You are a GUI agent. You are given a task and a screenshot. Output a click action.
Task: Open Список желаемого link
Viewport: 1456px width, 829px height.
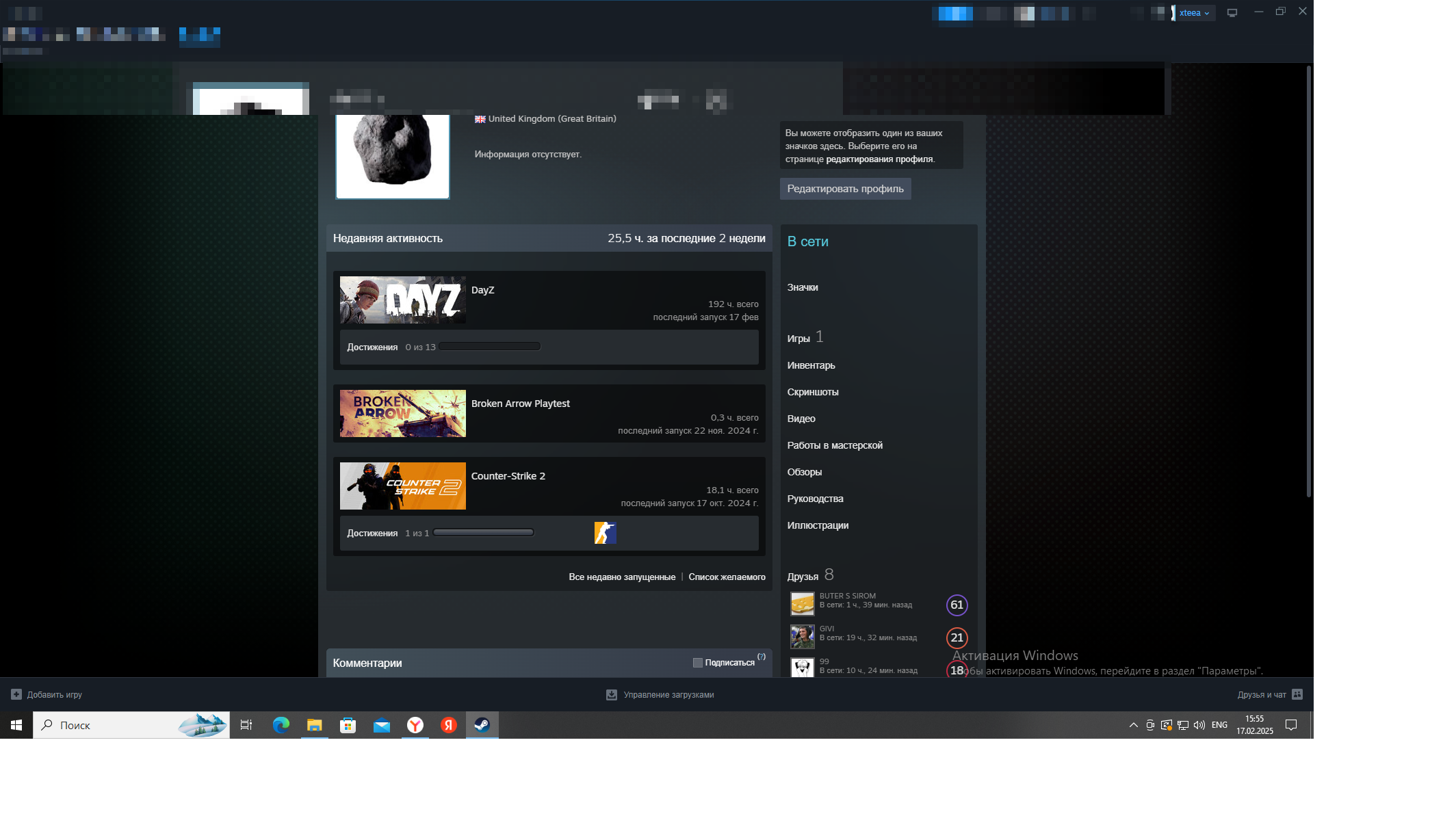click(727, 577)
